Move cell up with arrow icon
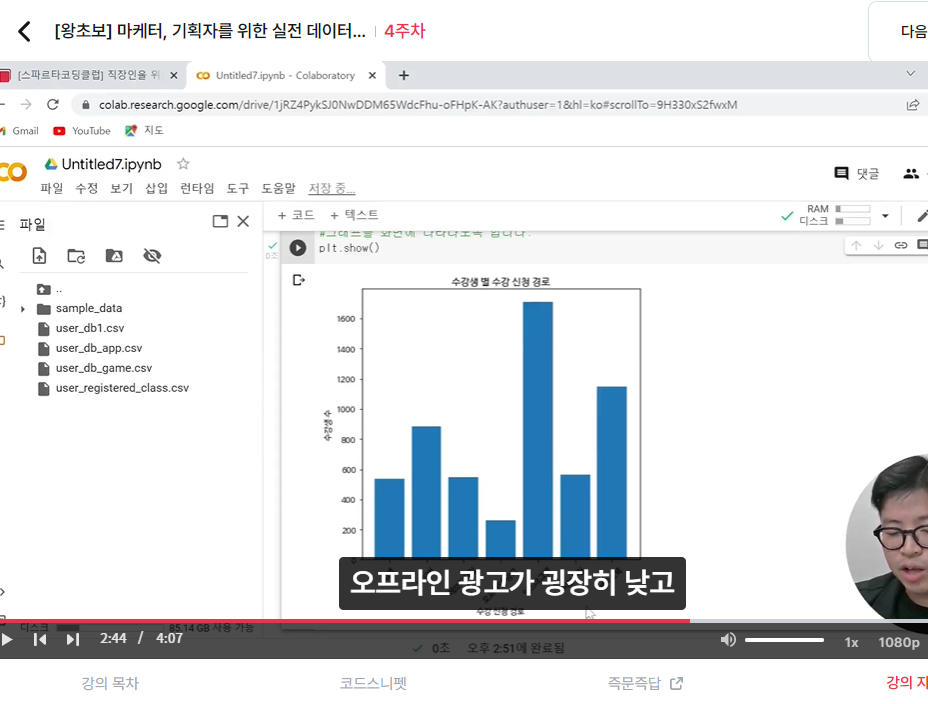Viewport: 928px width, 704px height. tap(856, 245)
